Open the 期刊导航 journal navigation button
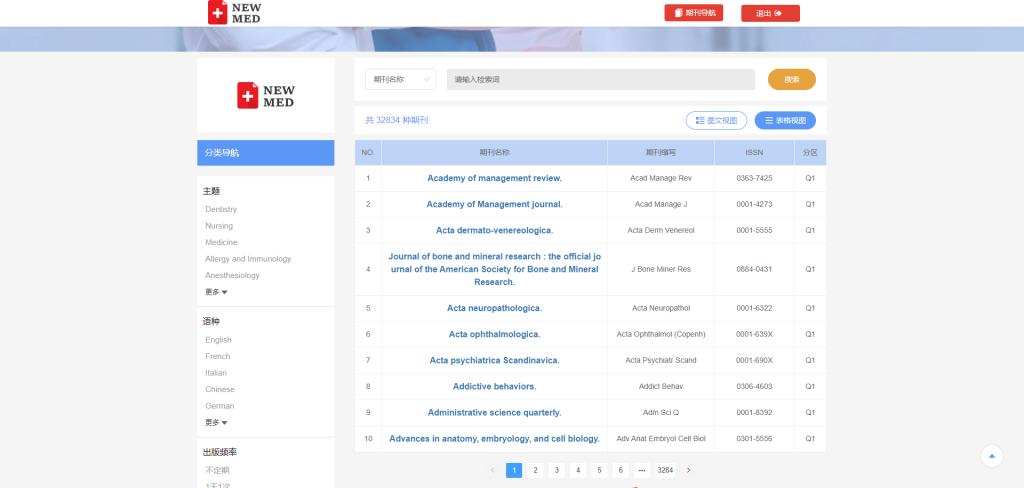 coord(693,13)
